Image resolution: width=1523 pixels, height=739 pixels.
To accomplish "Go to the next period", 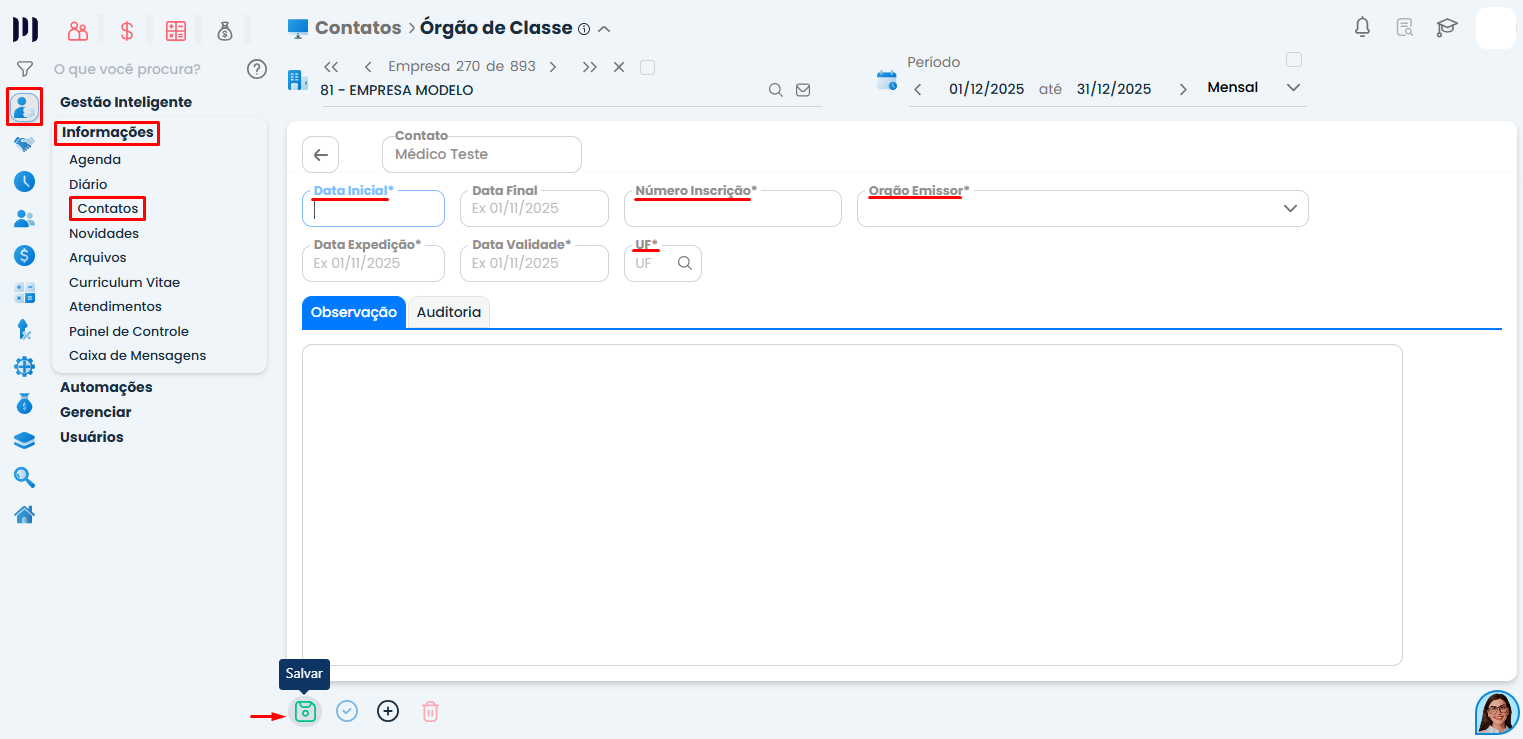I will click(x=1183, y=89).
